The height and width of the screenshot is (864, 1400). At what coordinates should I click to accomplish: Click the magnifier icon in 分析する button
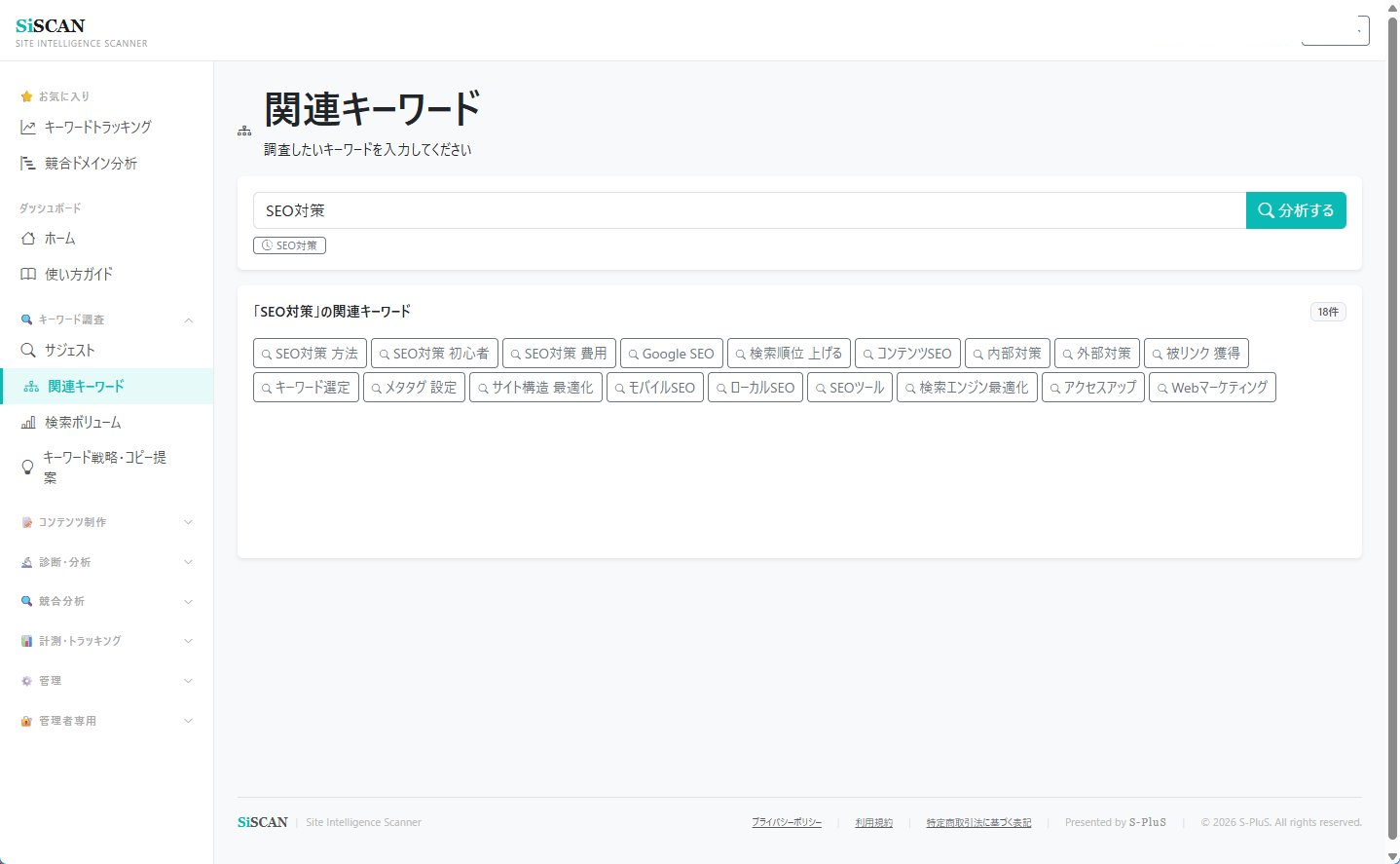(1266, 210)
